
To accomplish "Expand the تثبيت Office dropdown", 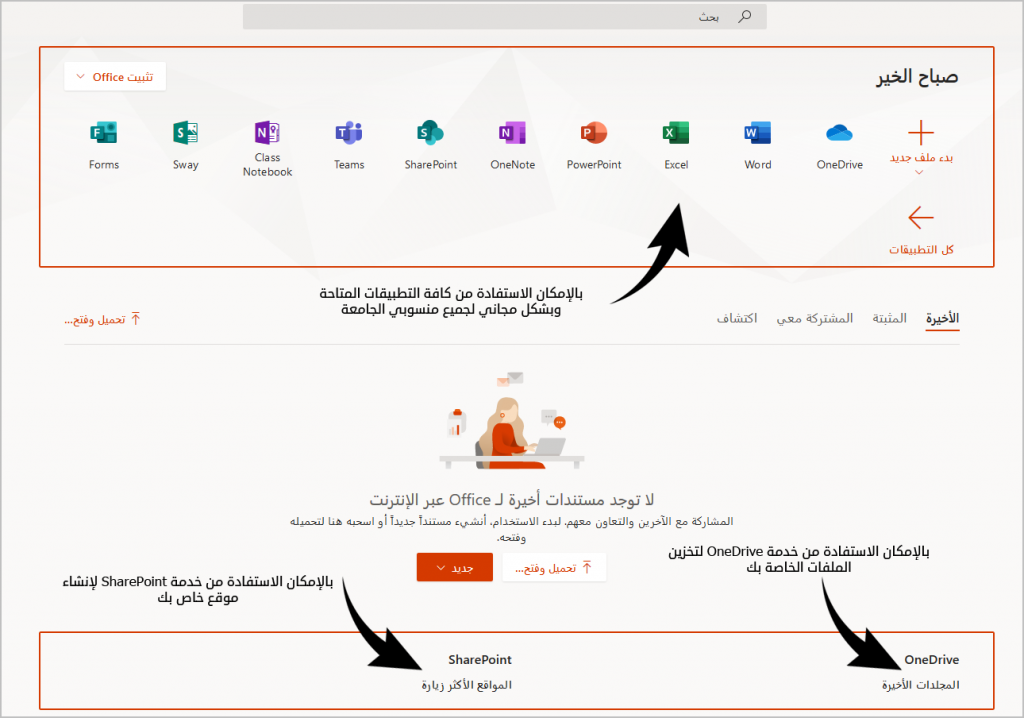I will click(x=115, y=77).
